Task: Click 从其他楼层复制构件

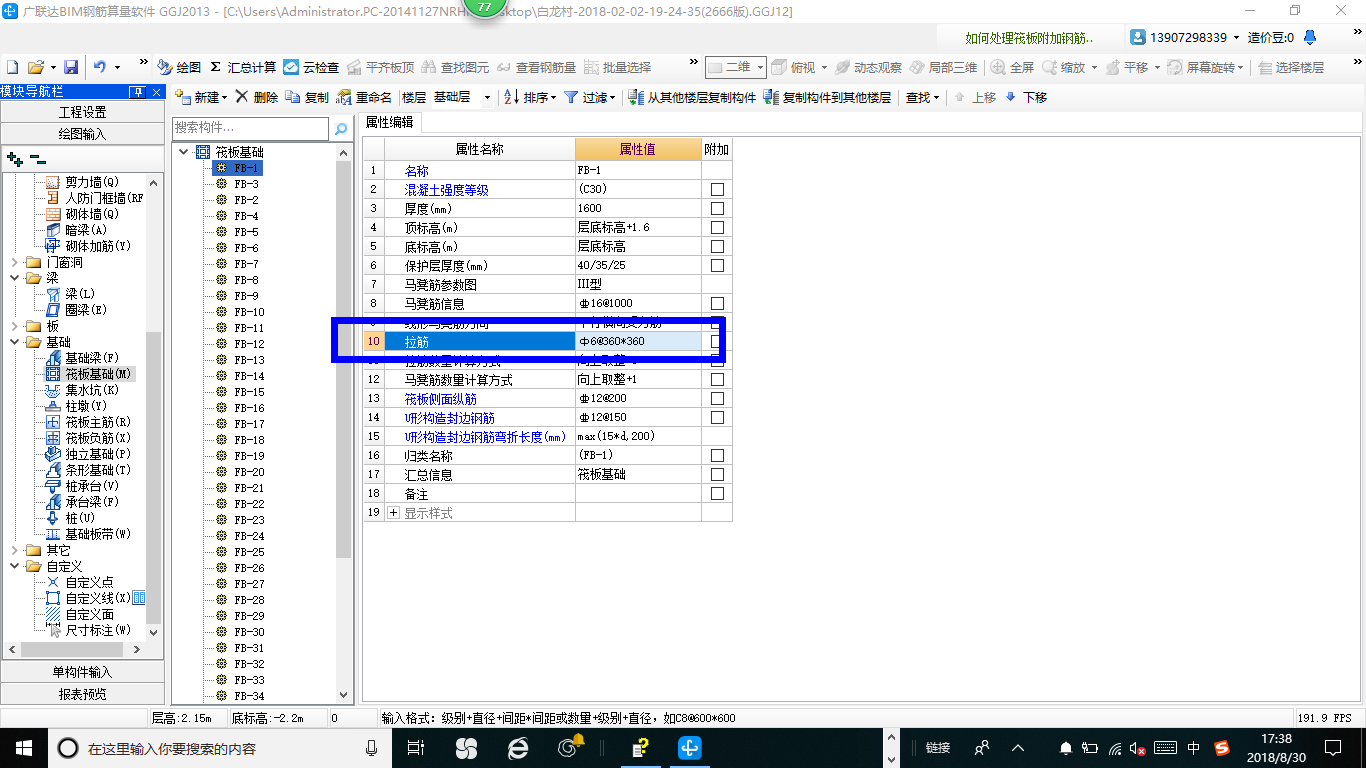Action: 693,97
